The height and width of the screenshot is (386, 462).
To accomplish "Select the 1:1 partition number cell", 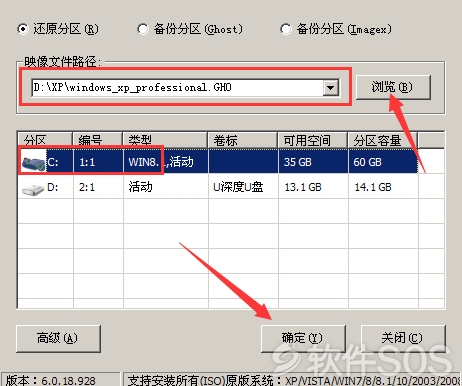I will tap(98, 162).
